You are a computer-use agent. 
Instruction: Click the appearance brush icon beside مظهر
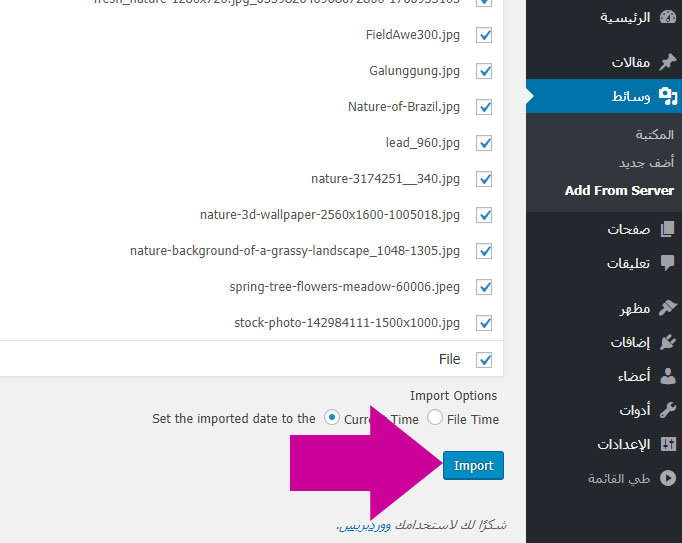668,308
